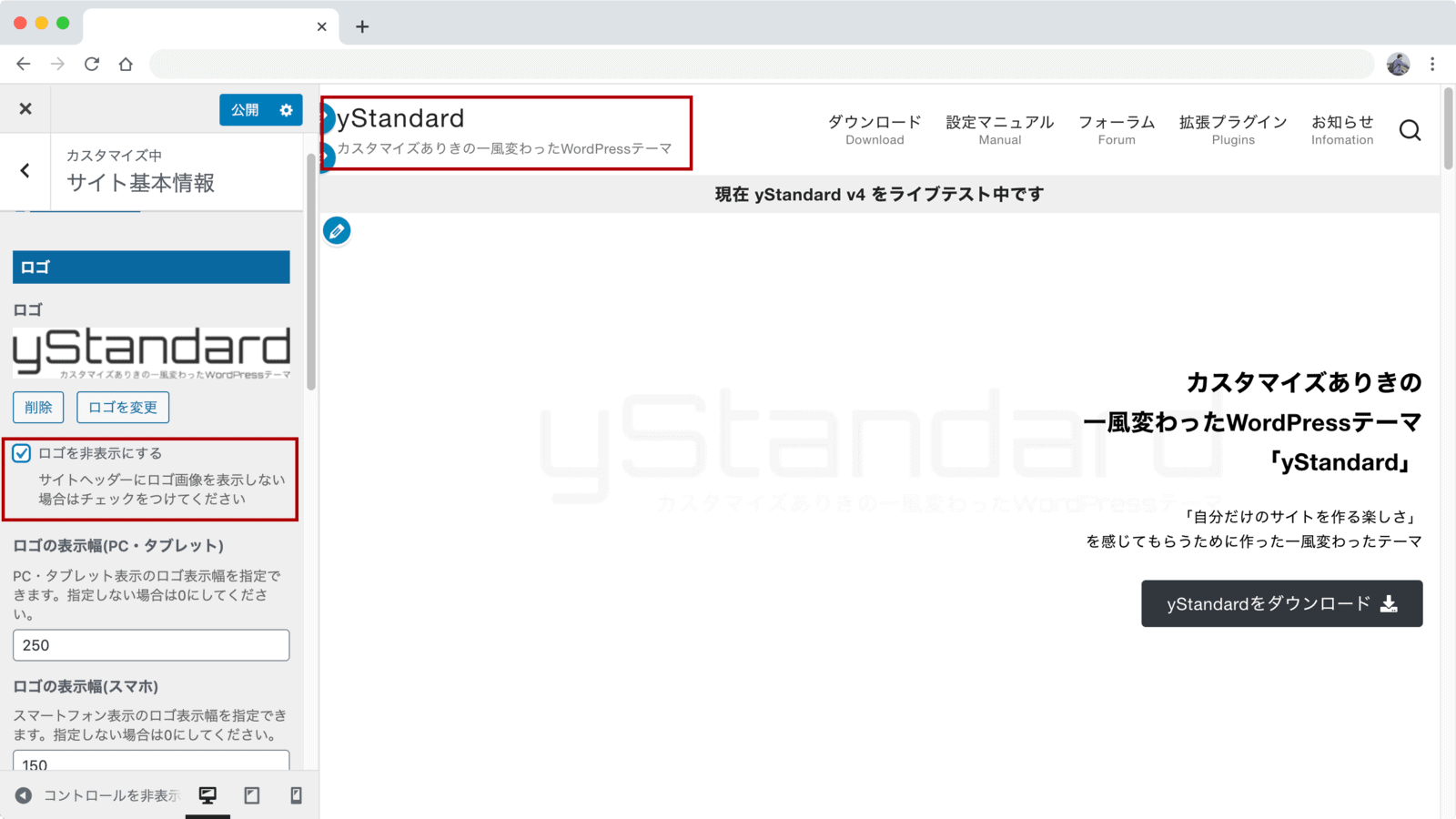Screen dimensions: 1456x819
Task: Close the current browser tab
Action: [321, 26]
